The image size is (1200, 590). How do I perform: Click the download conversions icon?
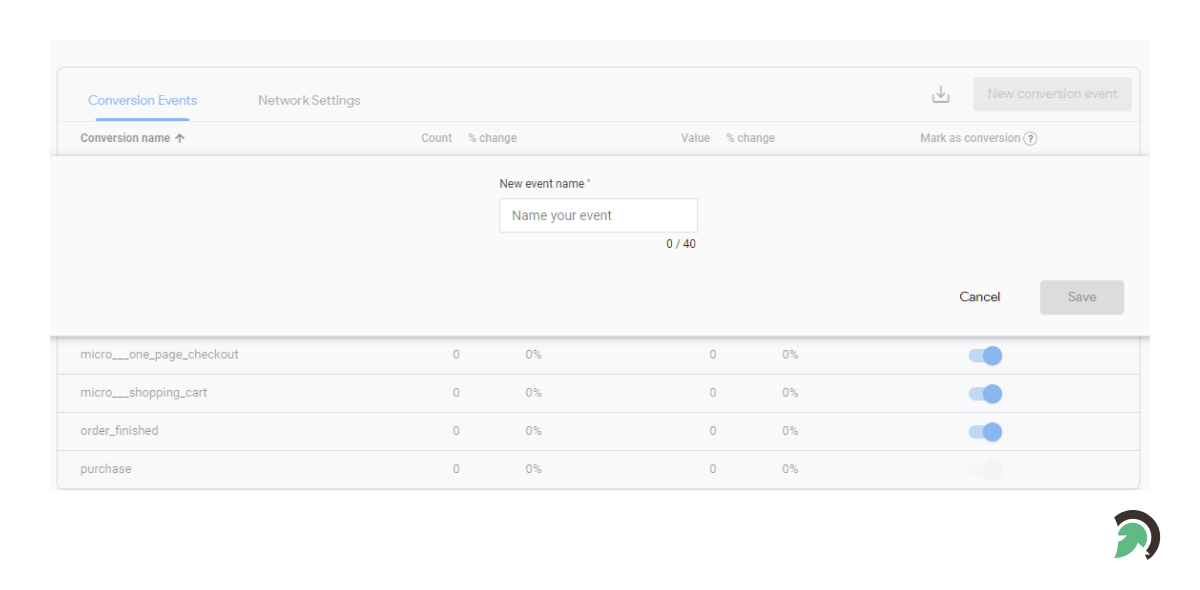[x=940, y=94]
